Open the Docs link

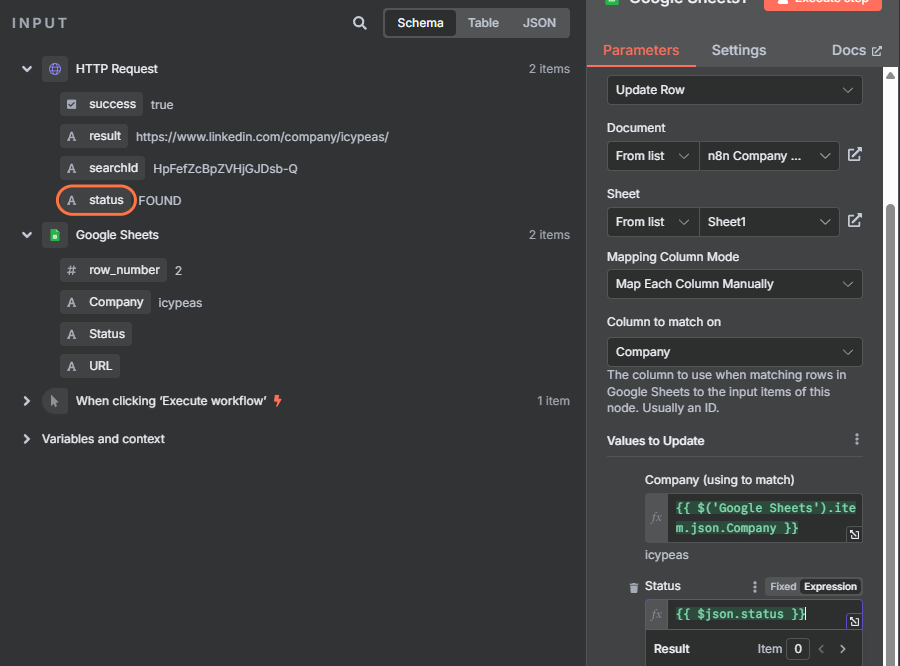coord(856,51)
